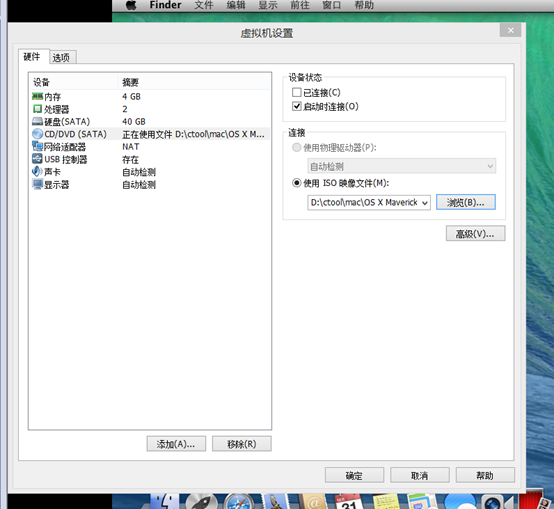Screen dimensions: 554x509
Task: Click the 浏览(B)... button
Action: 466,202
